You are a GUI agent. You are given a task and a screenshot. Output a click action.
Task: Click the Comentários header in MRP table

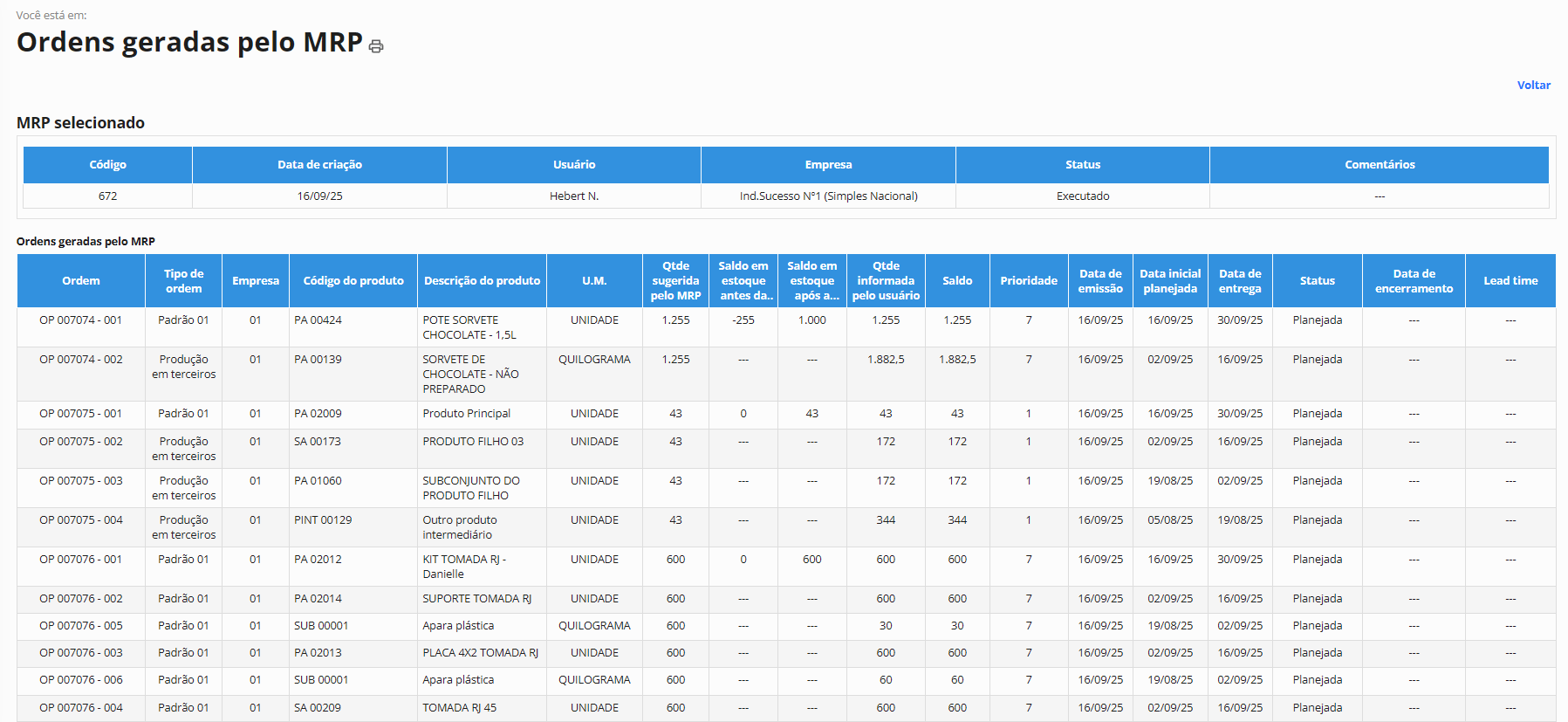click(x=1379, y=165)
